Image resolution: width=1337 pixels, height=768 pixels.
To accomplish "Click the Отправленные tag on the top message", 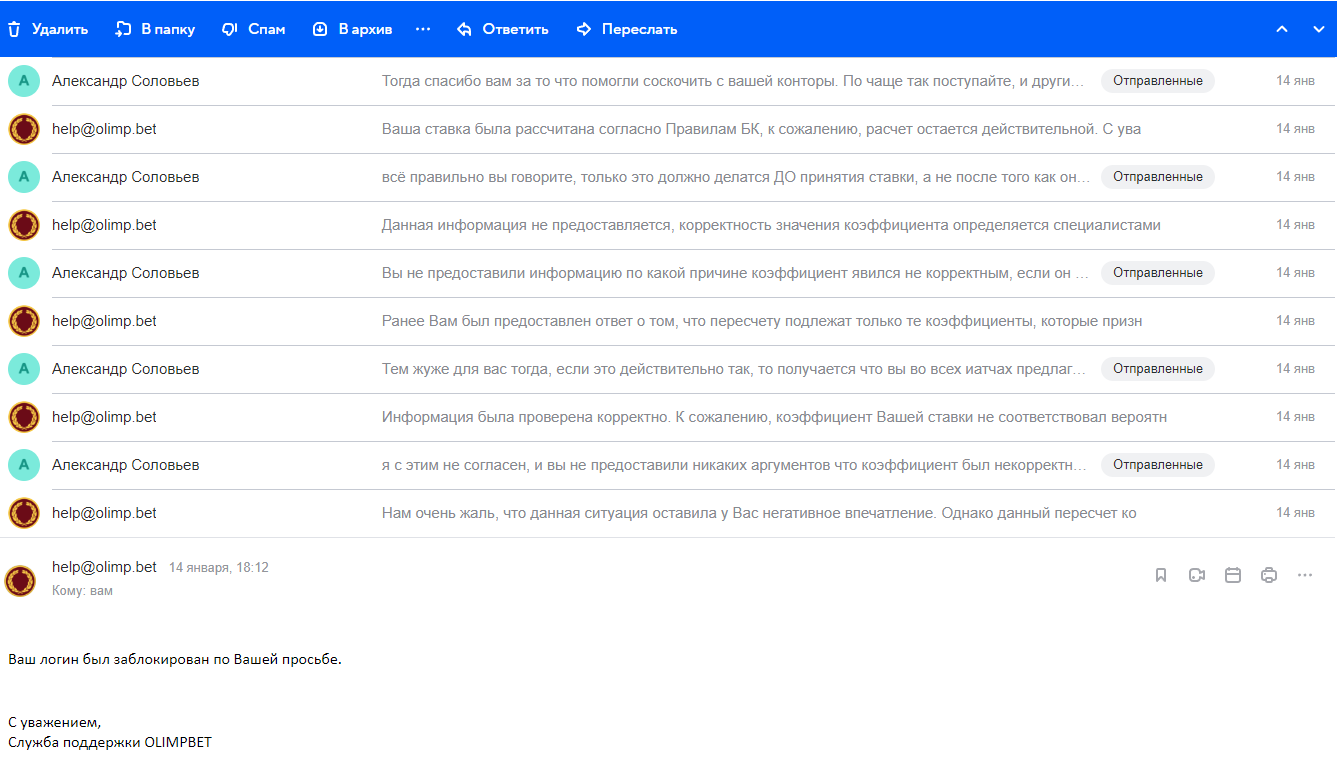I will click(x=1157, y=81).
